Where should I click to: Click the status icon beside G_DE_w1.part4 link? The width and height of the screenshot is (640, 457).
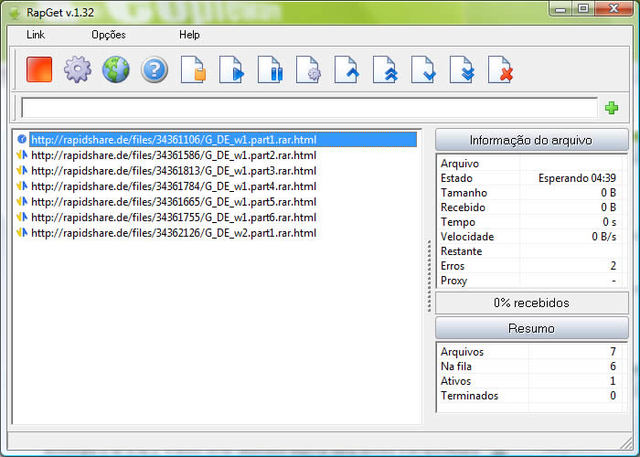point(22,186)
